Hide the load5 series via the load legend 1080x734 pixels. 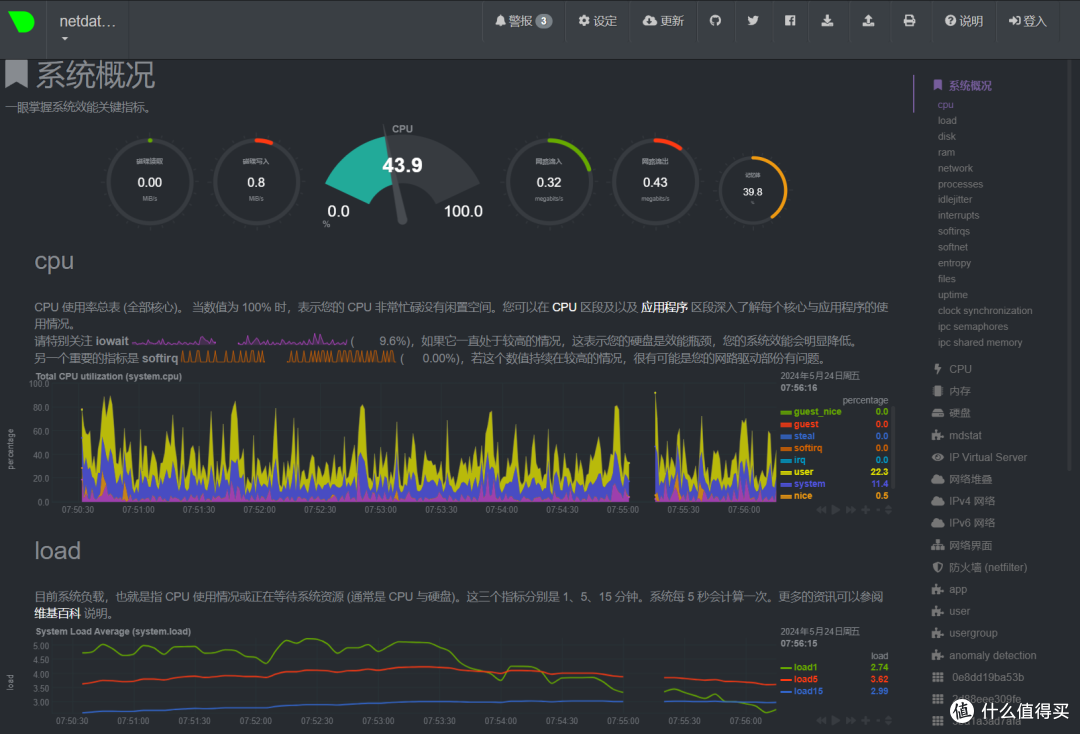click(806, 678)
